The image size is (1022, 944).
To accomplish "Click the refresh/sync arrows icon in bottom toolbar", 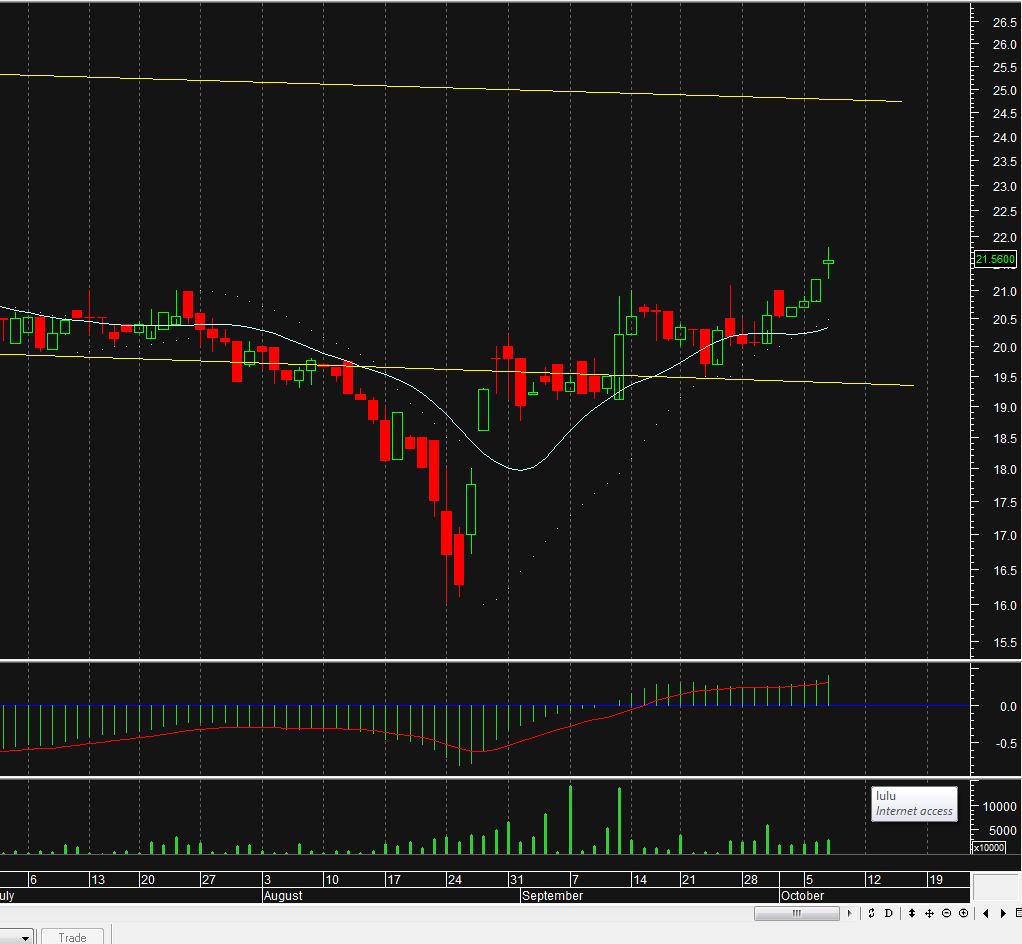I will 871,913.
